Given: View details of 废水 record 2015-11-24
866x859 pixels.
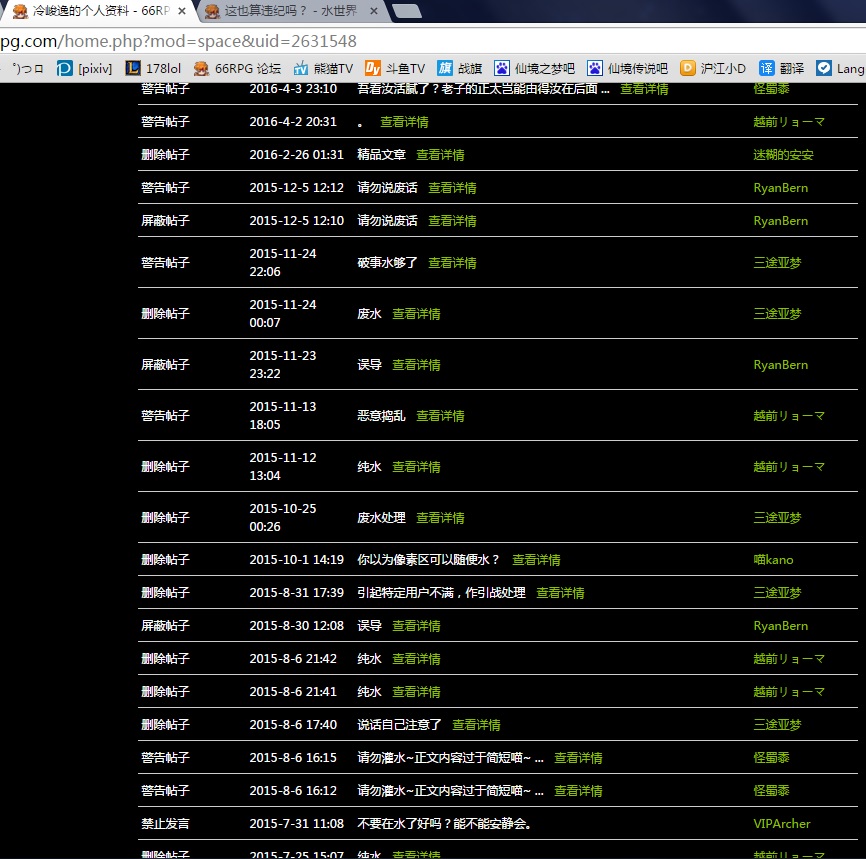Looking at the screenshot, I should (416, 314).
